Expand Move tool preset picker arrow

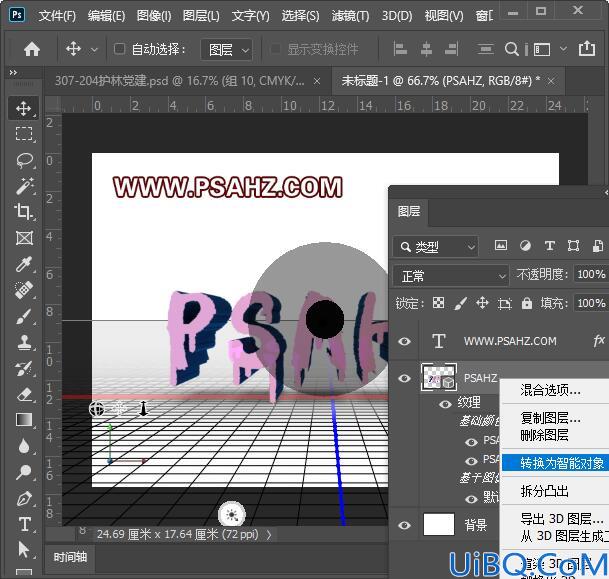(94, 50)
